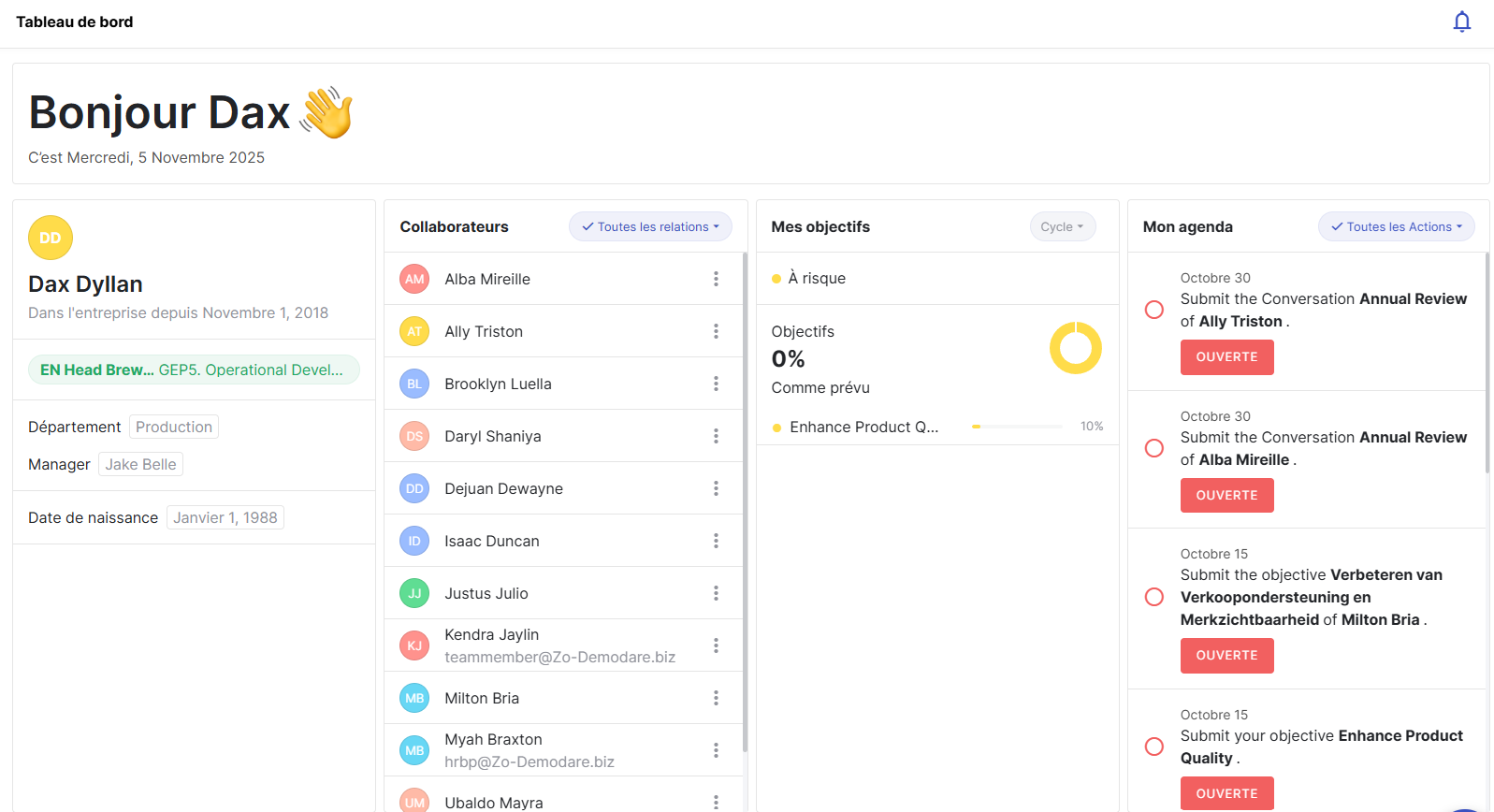Viewport: 1494px width, 812px height.
Task: Click three-dot menu beside Ally Triston
Action: coord(716,331)
